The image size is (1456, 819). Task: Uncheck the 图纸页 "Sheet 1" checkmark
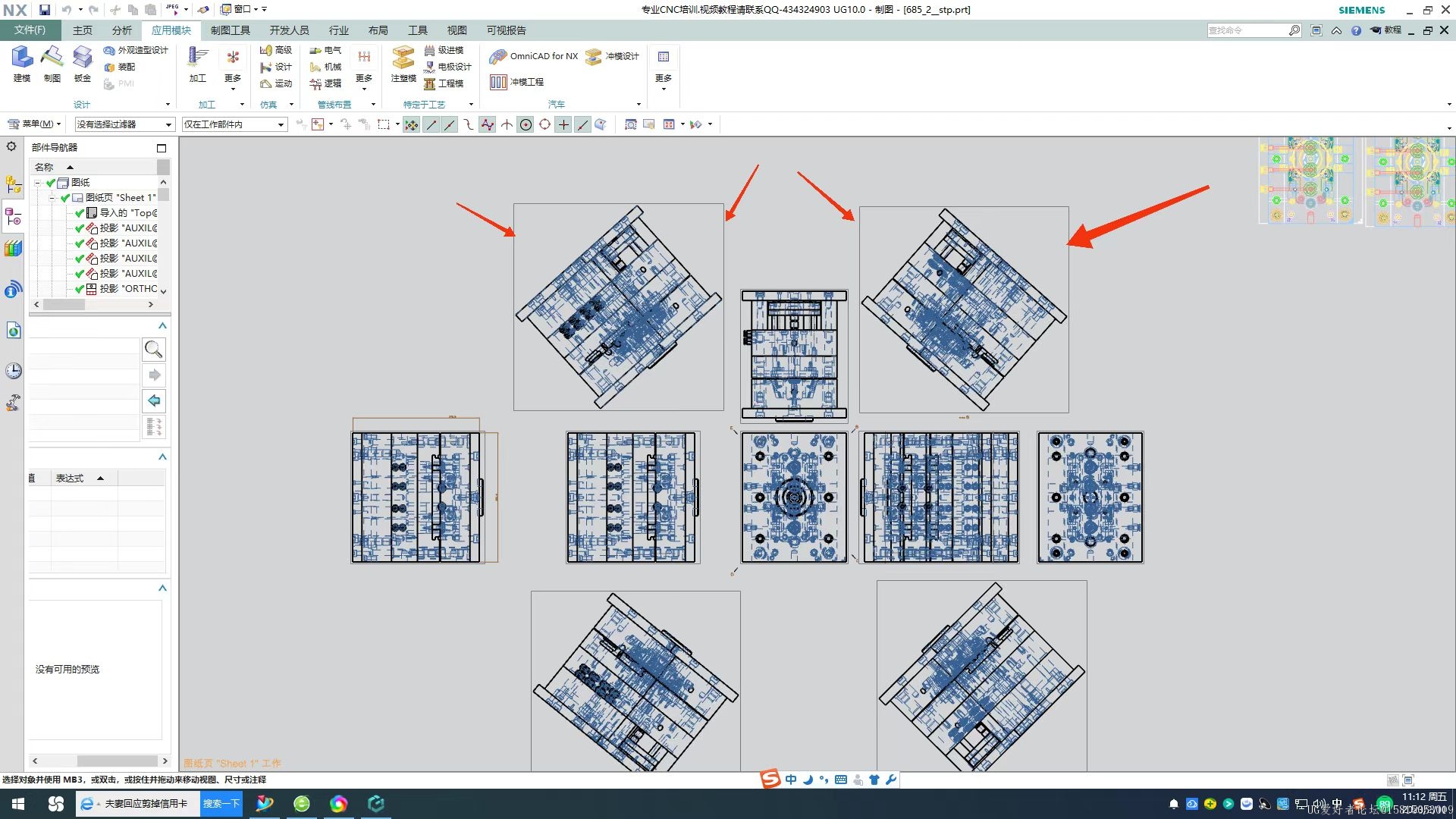(65, 198)
